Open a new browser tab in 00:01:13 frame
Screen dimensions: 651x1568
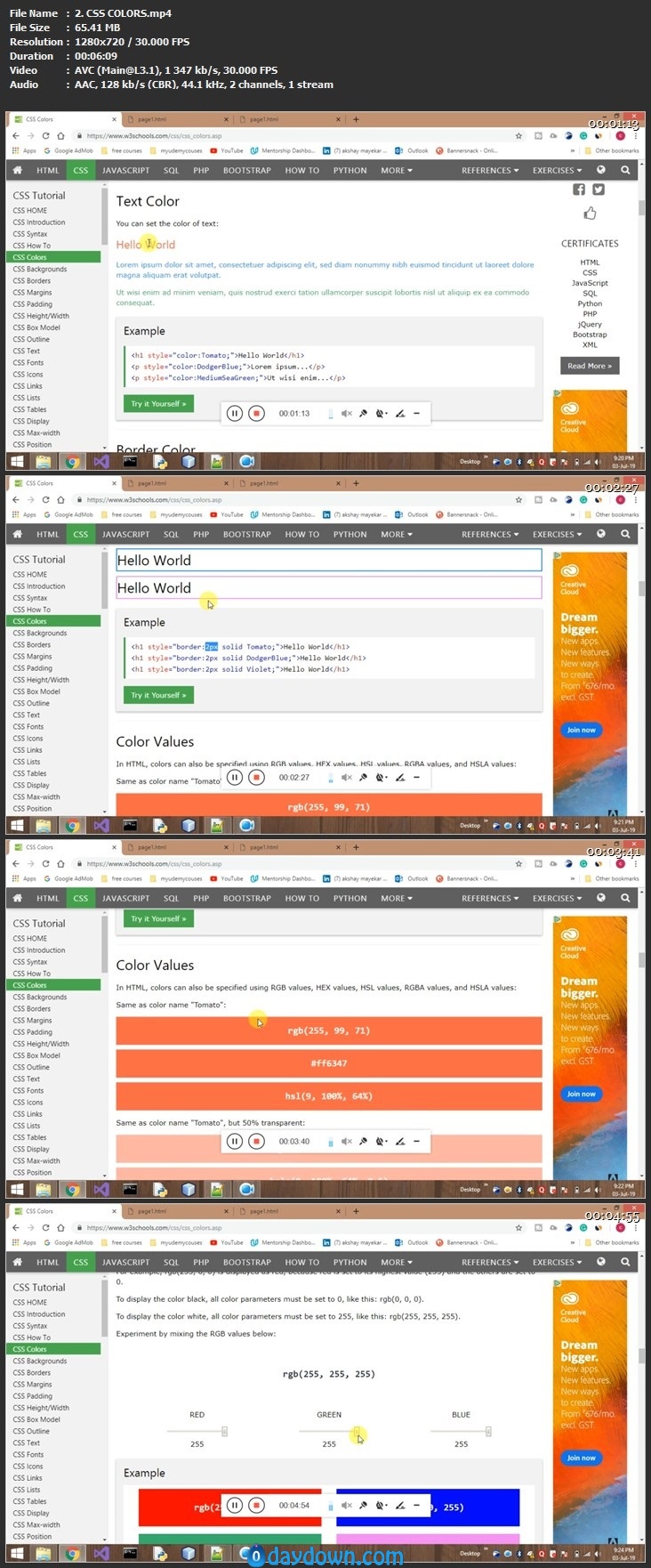pyautogui.click(x=356, y=119)
